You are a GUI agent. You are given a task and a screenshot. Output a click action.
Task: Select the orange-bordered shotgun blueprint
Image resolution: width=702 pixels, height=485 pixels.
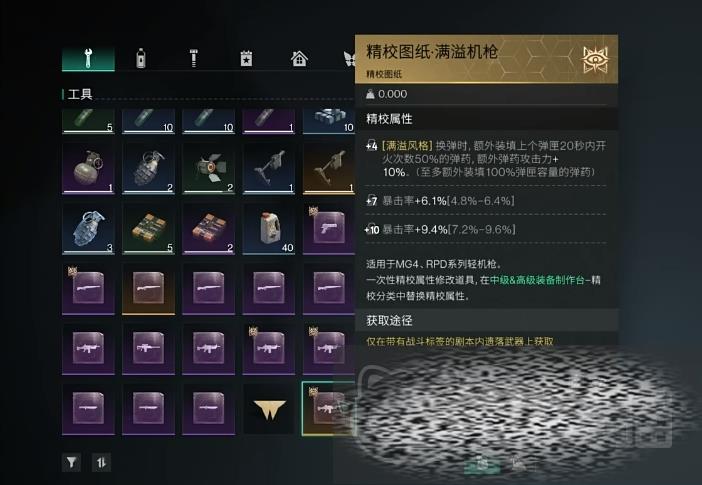(x=148, y=289)
